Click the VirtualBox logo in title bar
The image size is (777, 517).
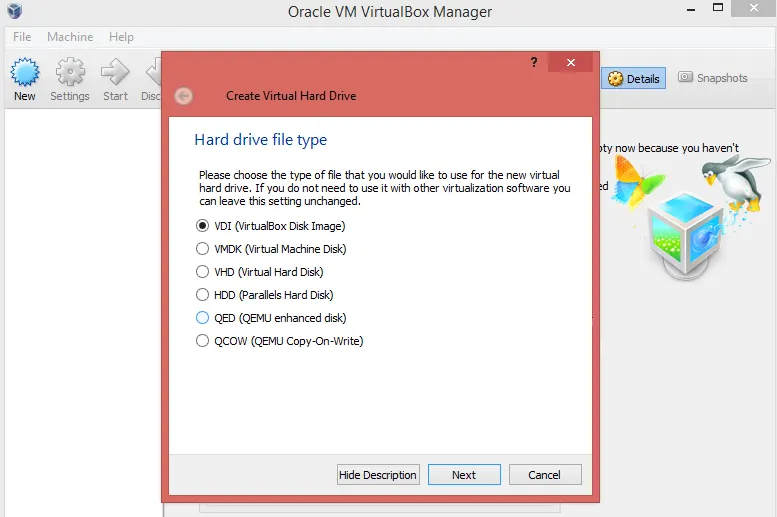[14, 10]
